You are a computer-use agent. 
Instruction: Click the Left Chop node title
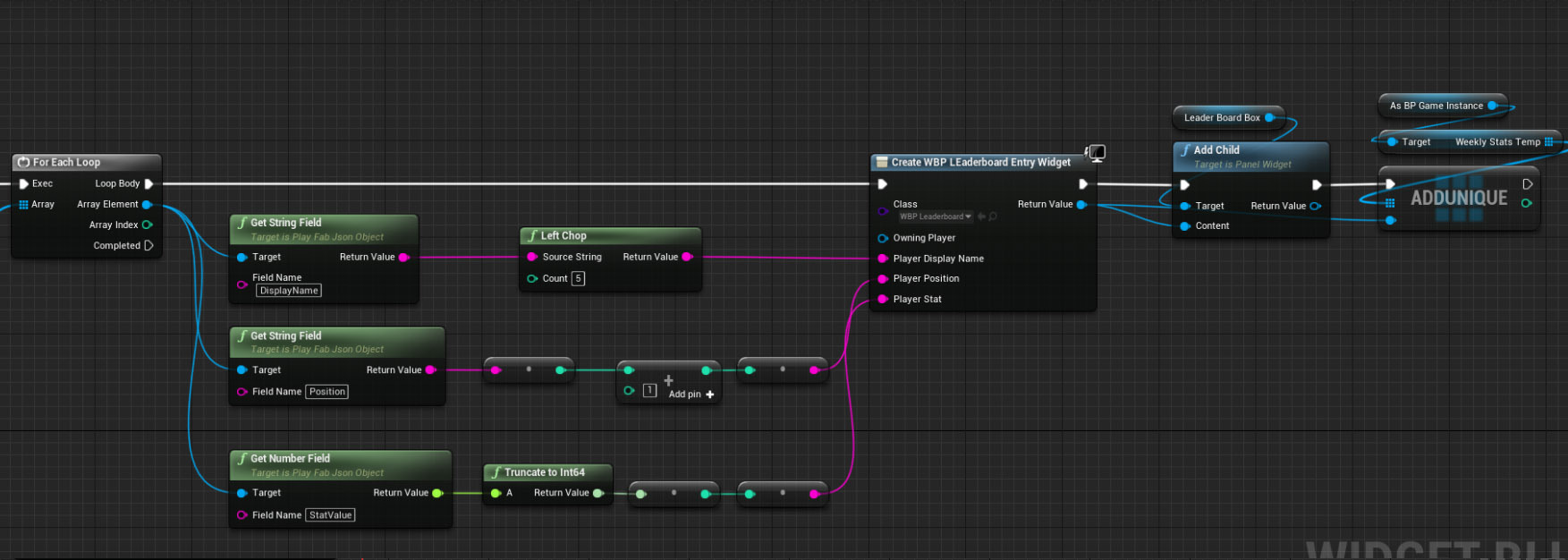564,235
